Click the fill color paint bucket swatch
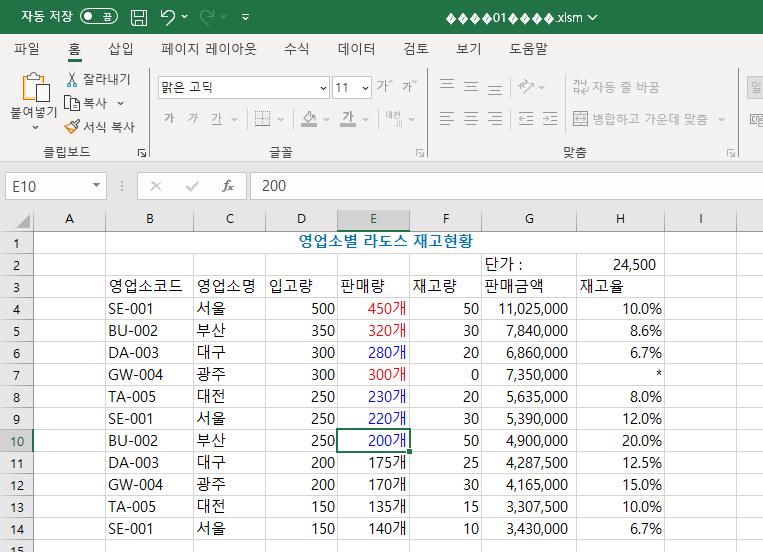Screen dimensions: 763x552 click(308, 119)
